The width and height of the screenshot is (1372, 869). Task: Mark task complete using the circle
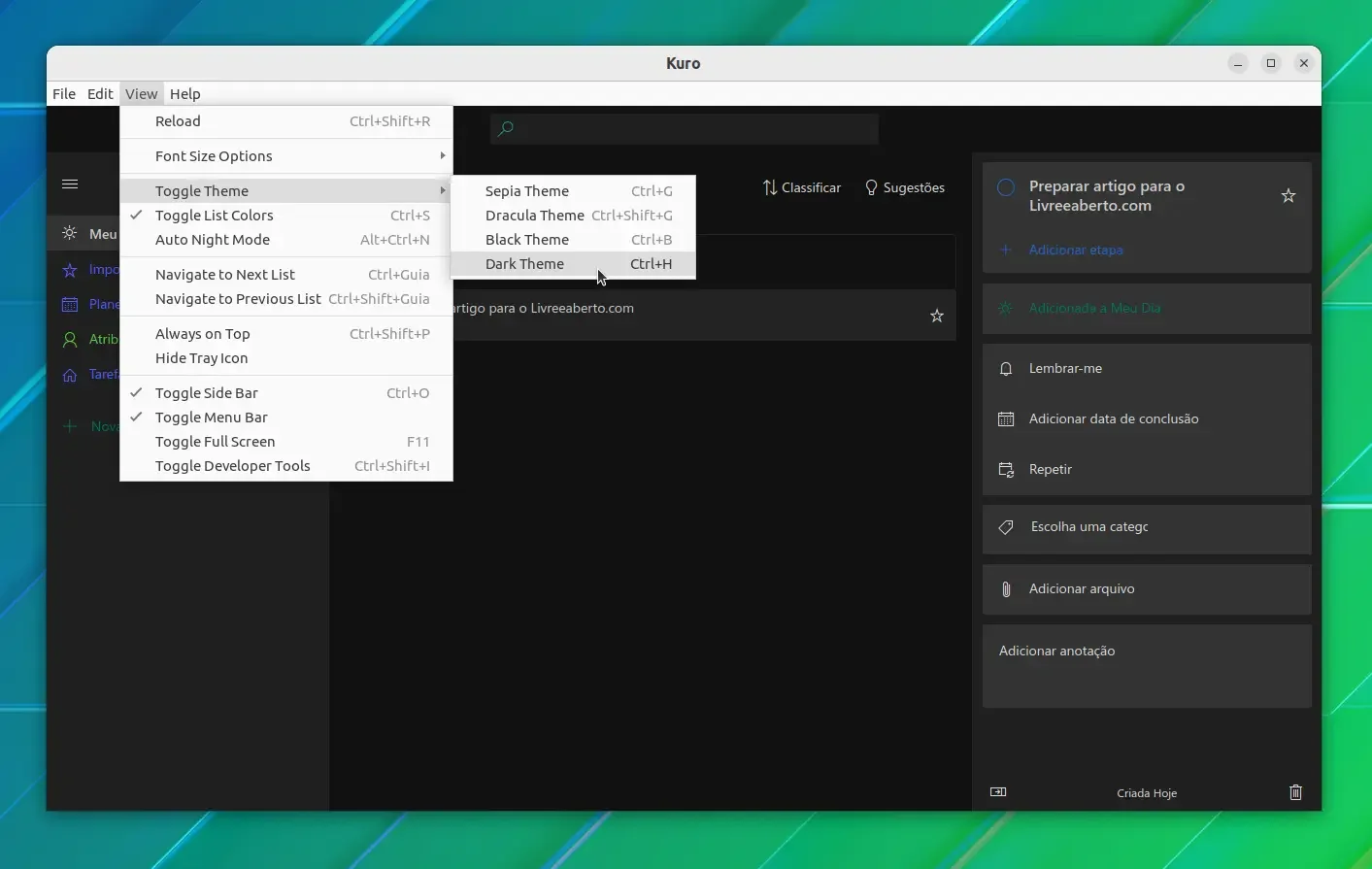1006,187
